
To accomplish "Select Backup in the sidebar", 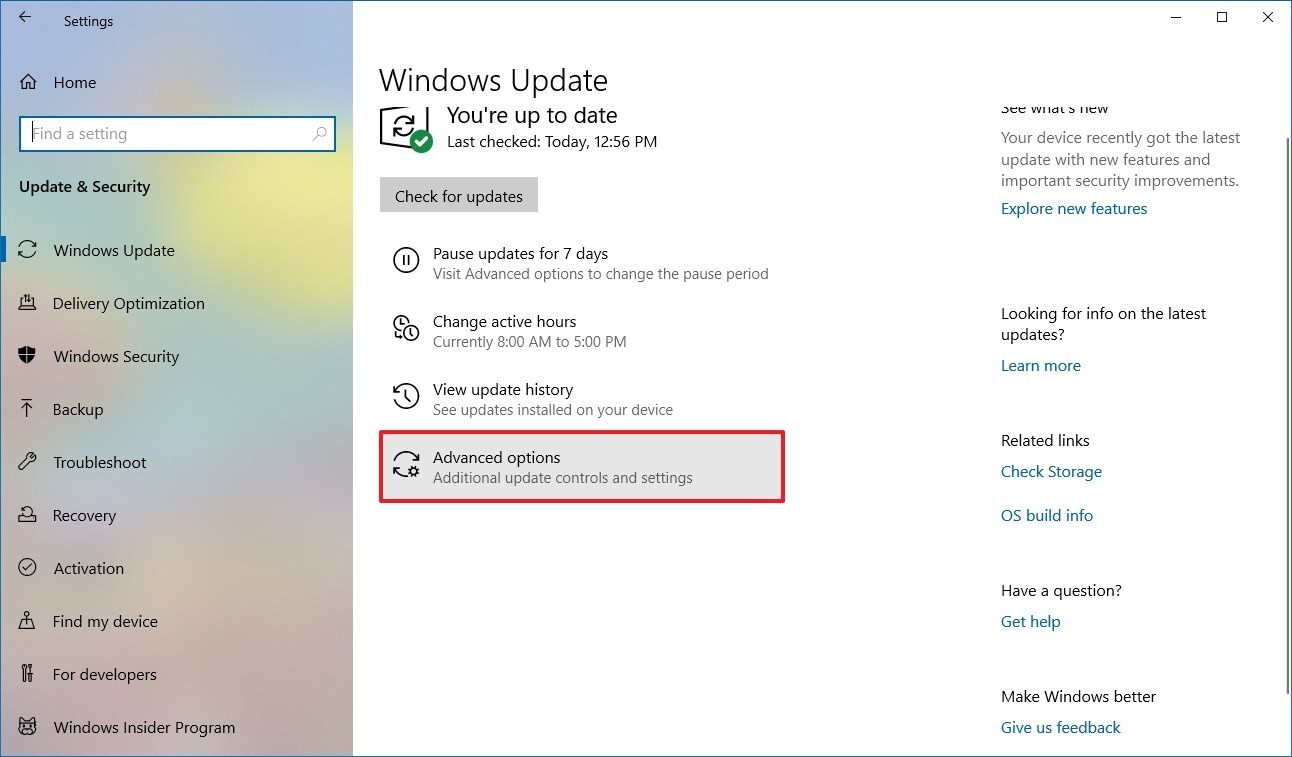I will 79,409.
